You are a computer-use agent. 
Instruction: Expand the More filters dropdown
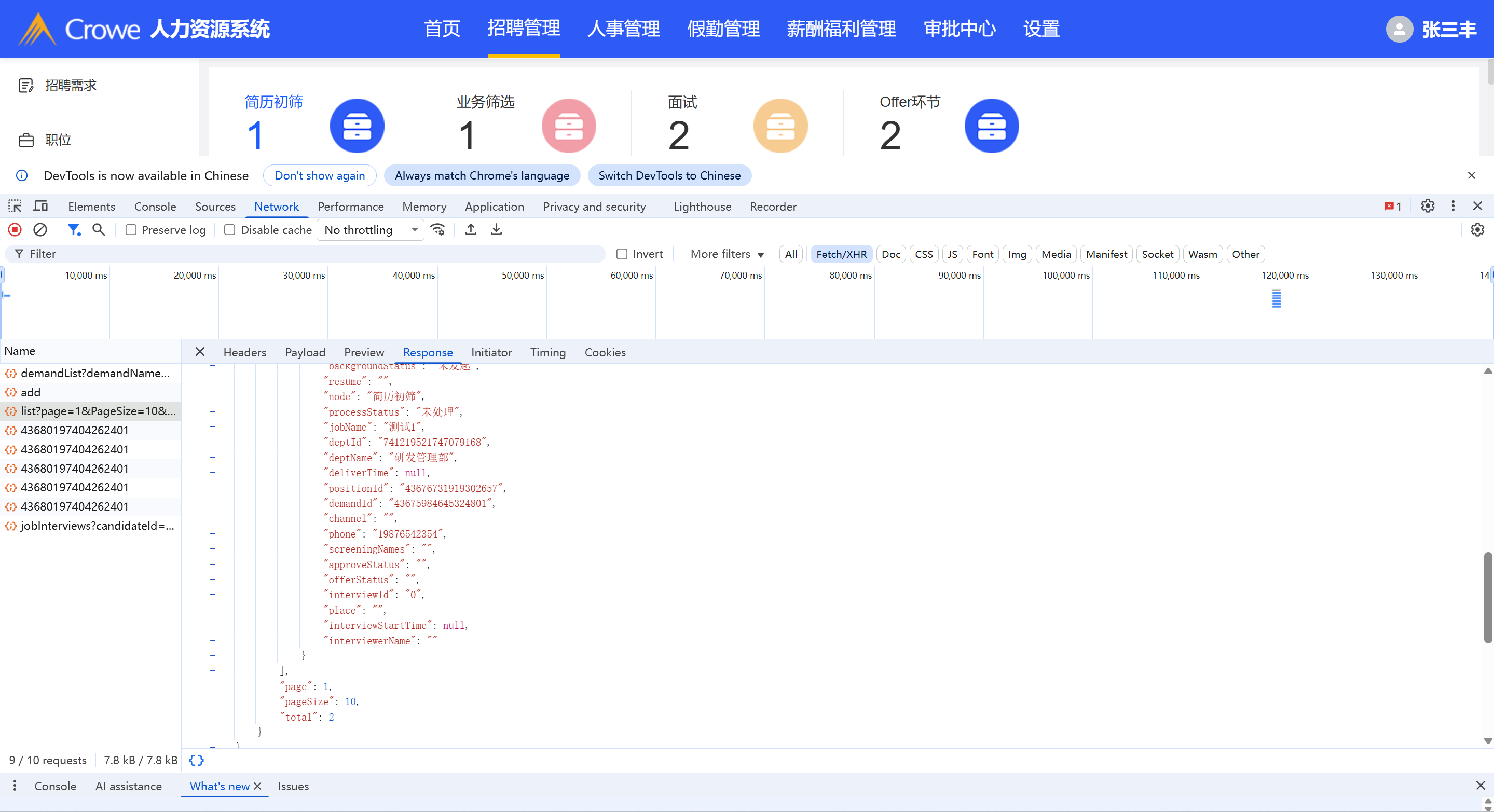coord(727,254)
